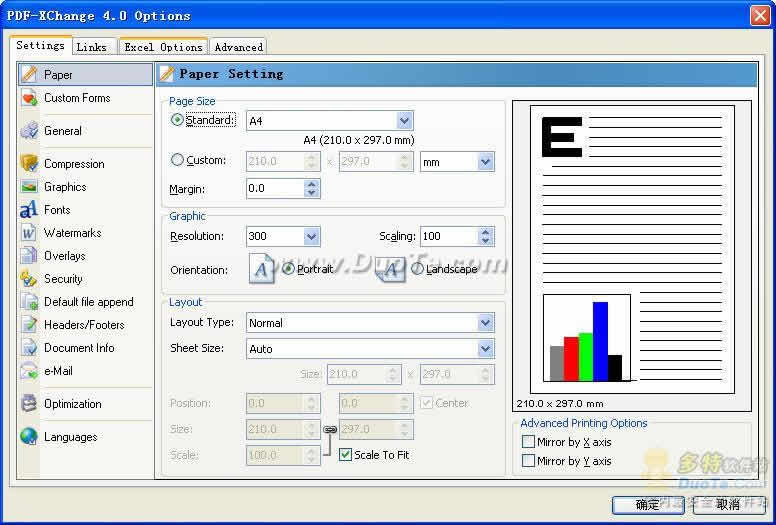
Task: Choose Portrait orientation radio button
Action: tap(288, 269)
